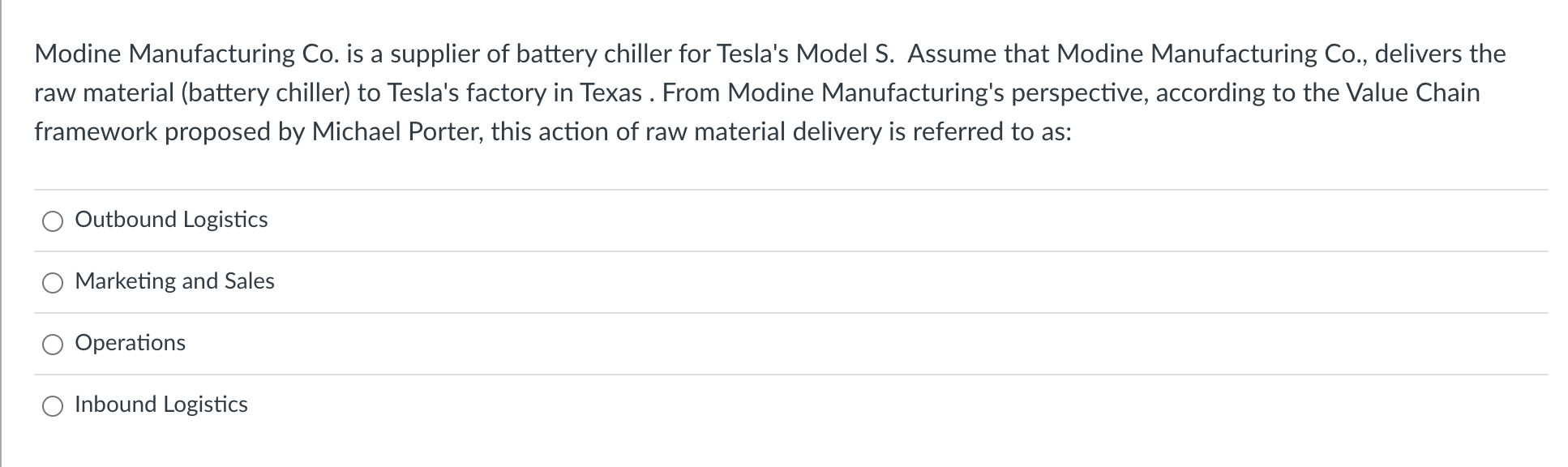Image resolution: width=1568 pixels, height=467 pixels.
Task: Select the Inbound Logistics radio button
Action: tap(53, 406)
